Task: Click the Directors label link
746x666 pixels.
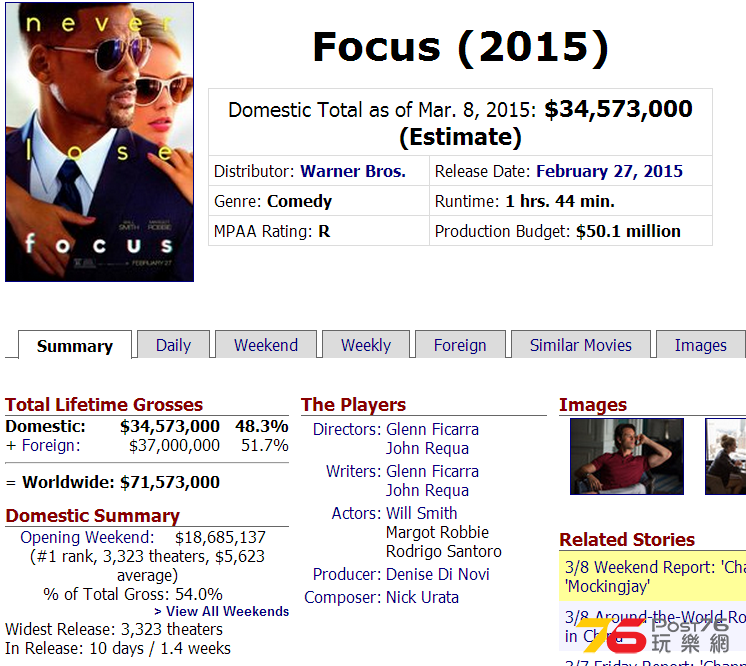Action: (347, 429)
